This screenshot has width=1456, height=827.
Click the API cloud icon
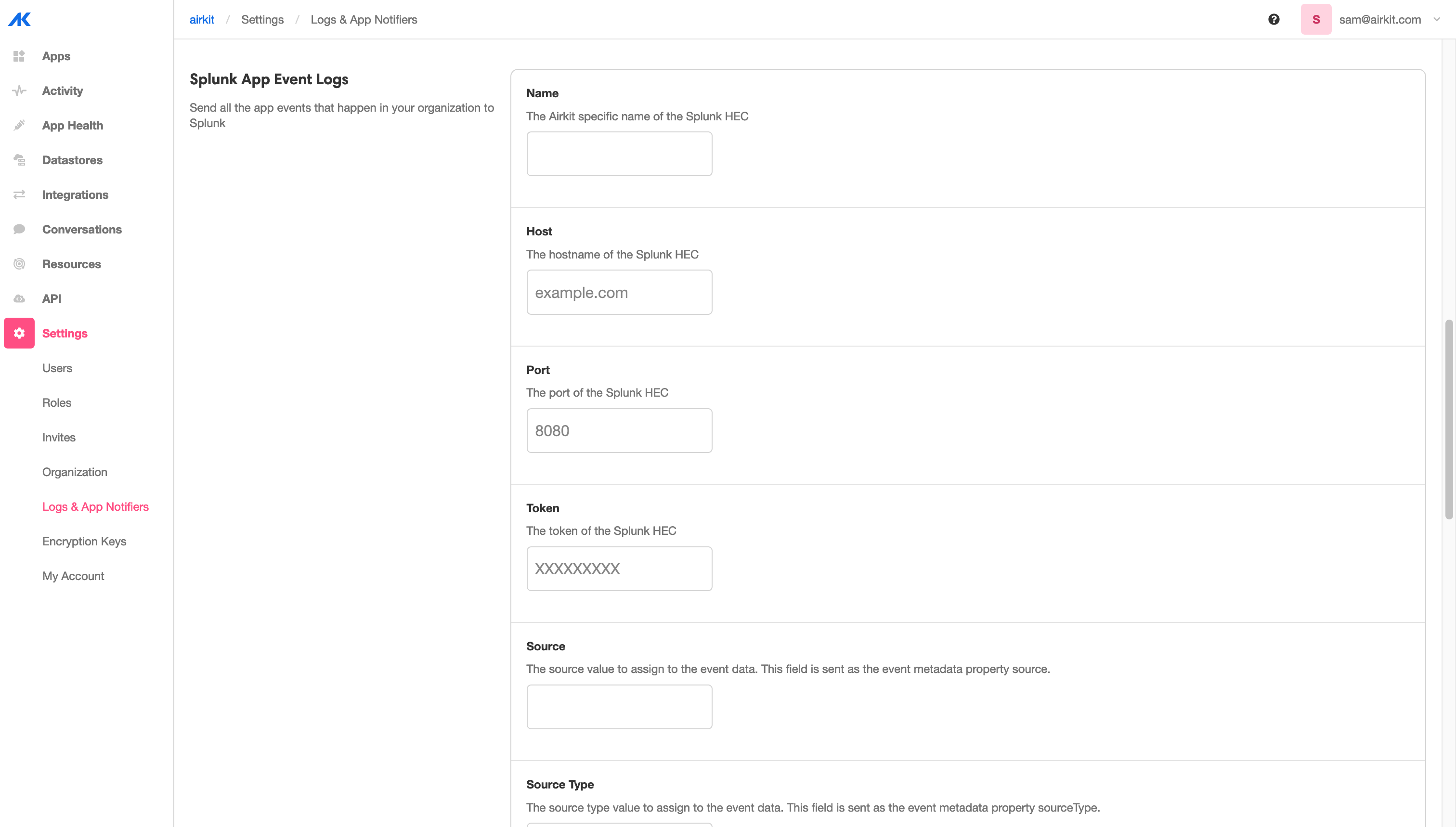point(19,298)
